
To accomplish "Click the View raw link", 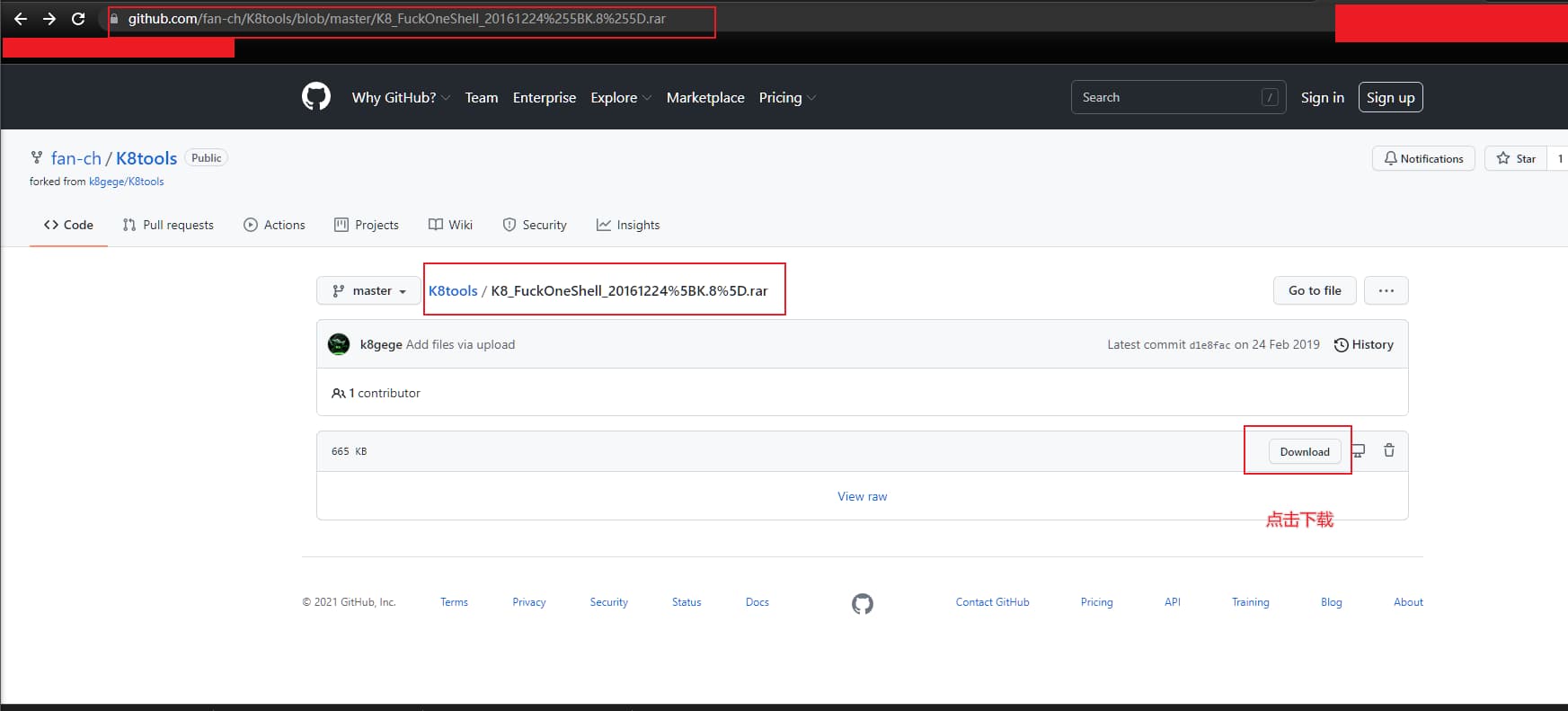I will tap(863, 496).
